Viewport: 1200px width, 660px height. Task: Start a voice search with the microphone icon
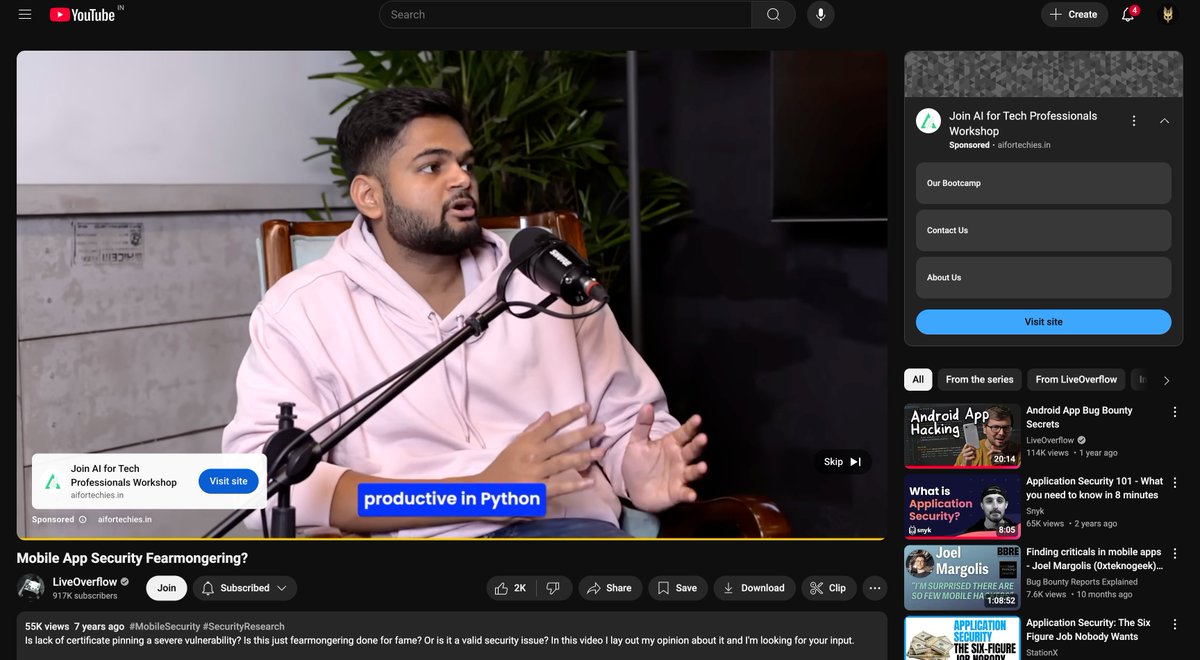point(820,15)
